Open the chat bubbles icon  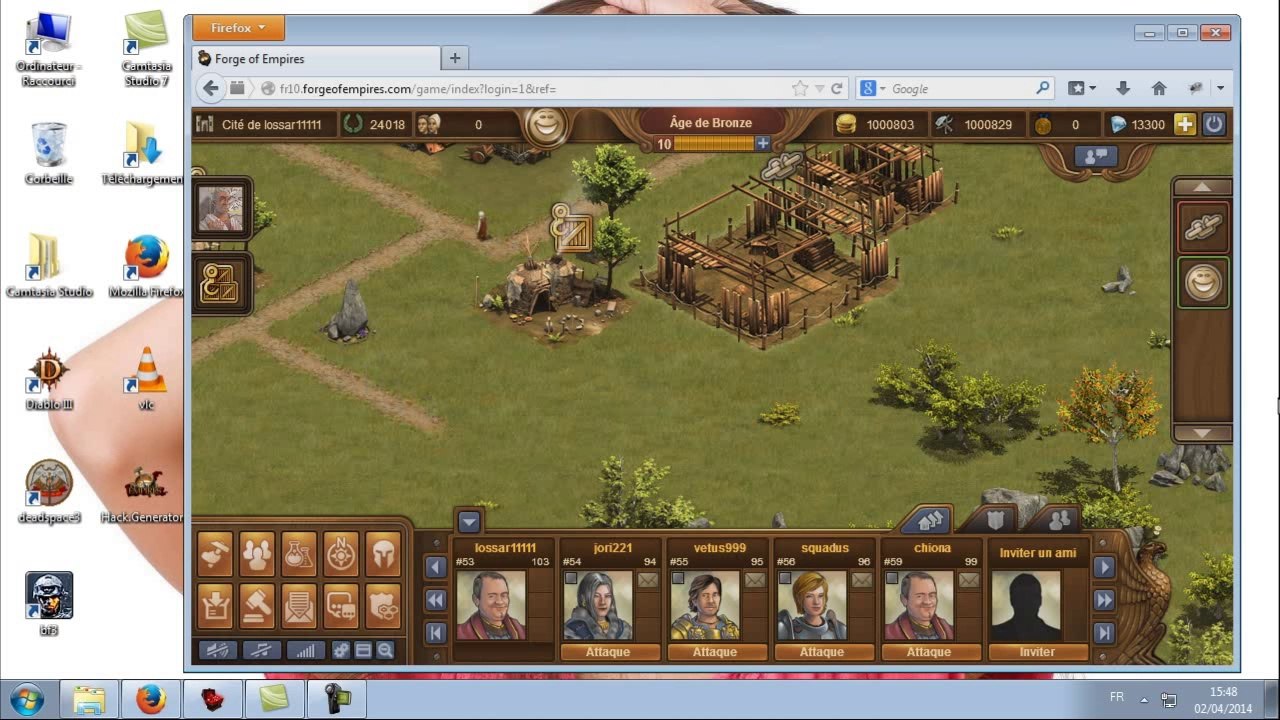coord(341,606)
